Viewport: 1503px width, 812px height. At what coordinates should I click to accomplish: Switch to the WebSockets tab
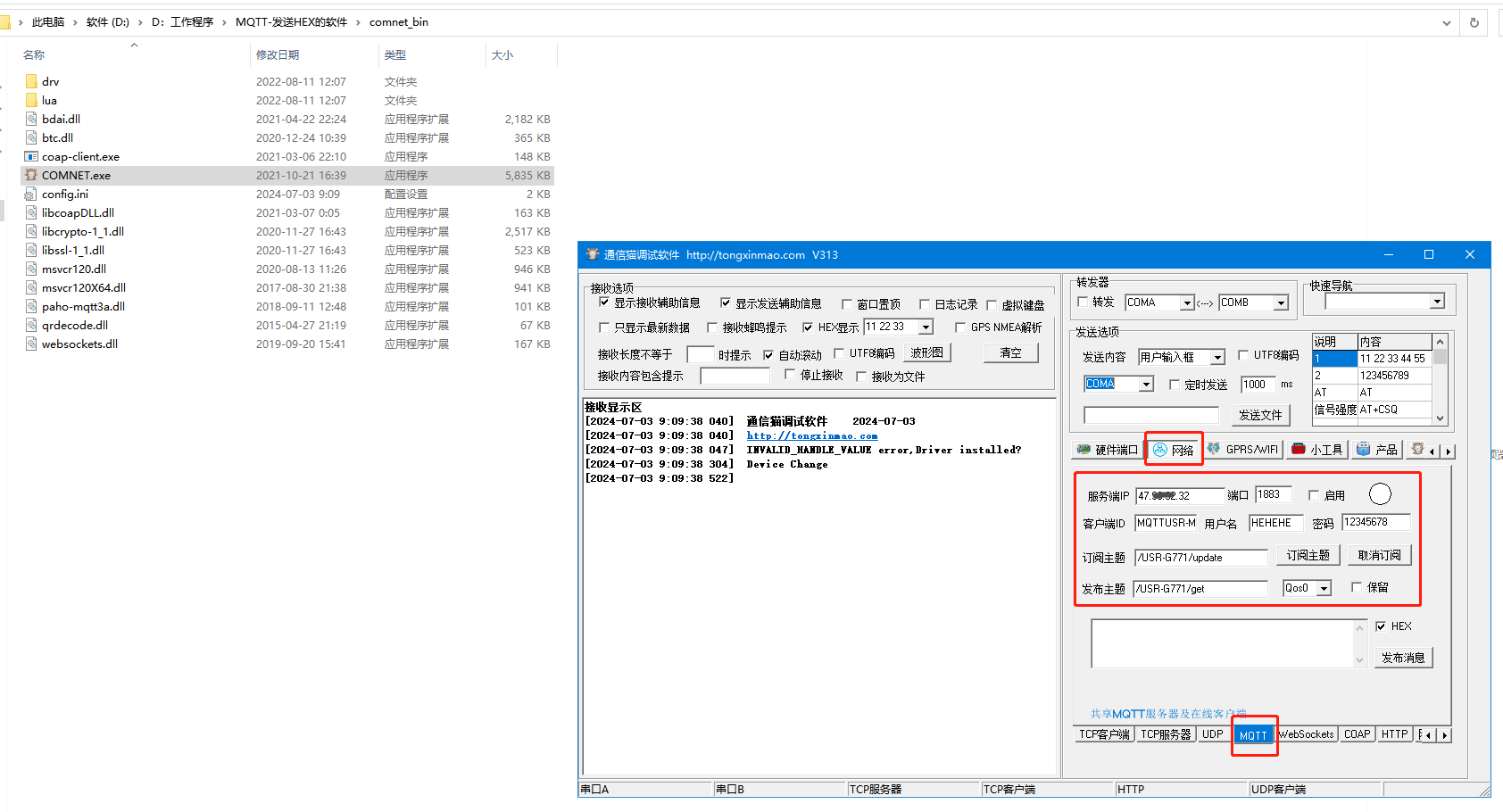coord(1307,734)
